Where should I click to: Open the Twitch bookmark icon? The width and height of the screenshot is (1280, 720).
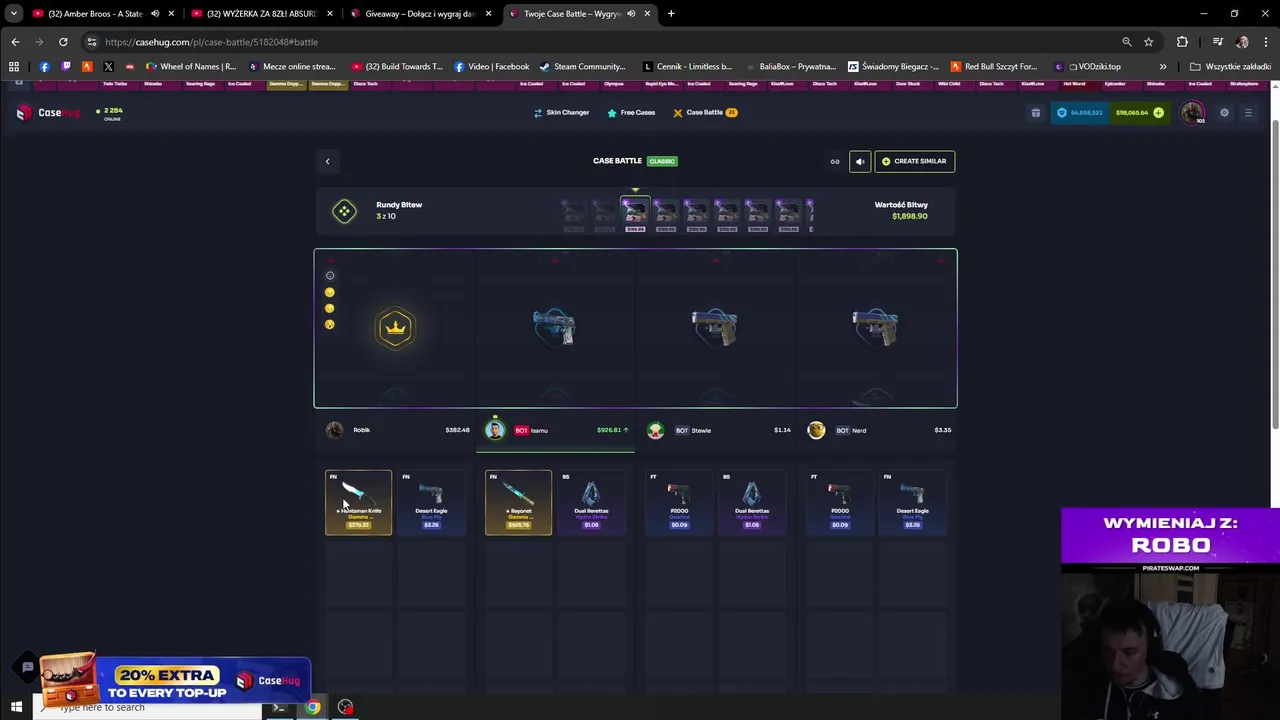(x=66, y=67)
